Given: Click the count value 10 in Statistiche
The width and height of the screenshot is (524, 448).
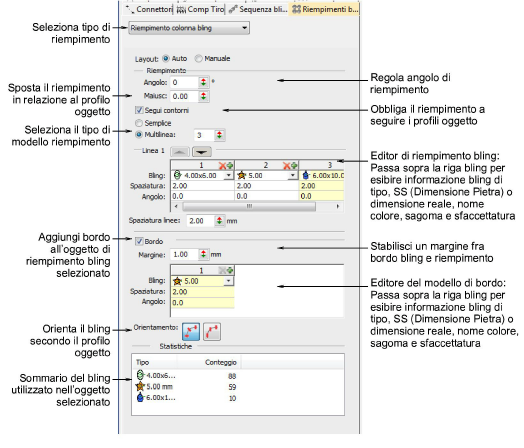Looking at the screenshot, I should pos(232,398).
